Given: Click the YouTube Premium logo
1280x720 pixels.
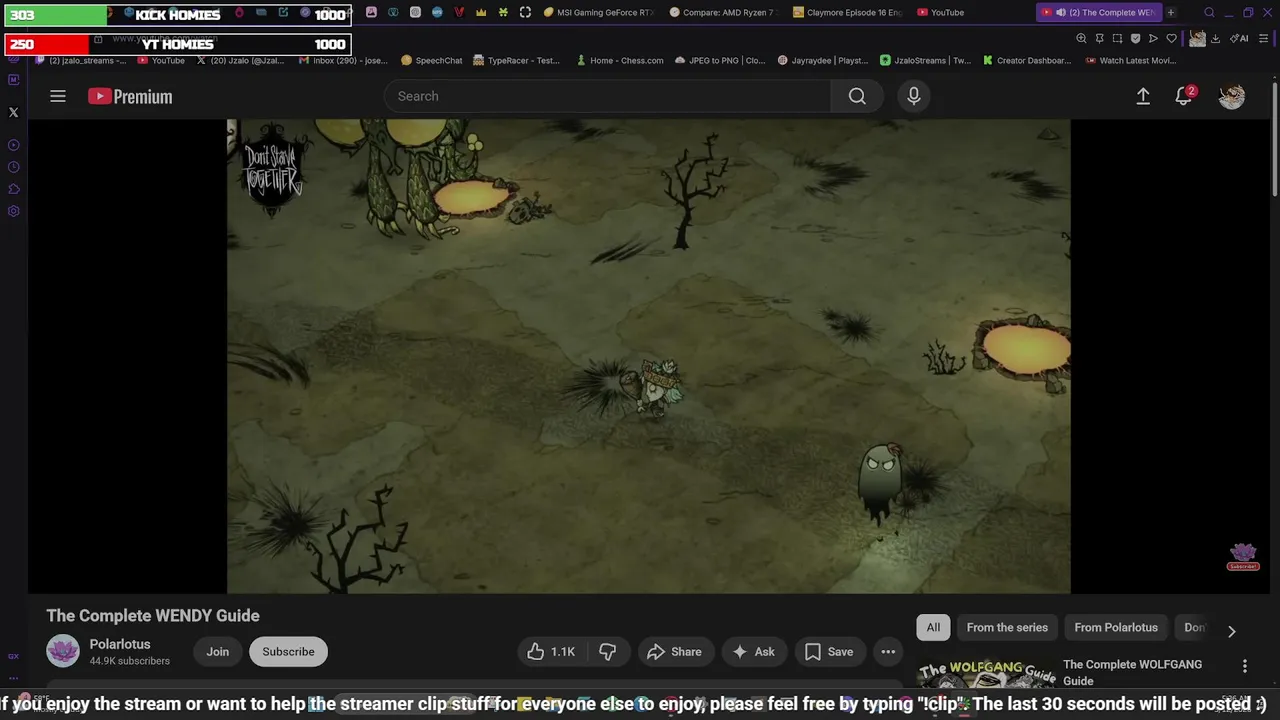Looking at the screenshot, I should 130,96.
